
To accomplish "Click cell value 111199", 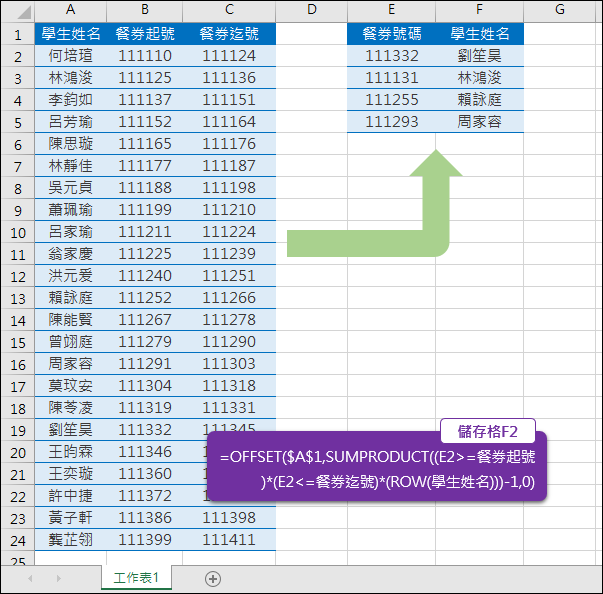I will (x=145, y=210).
